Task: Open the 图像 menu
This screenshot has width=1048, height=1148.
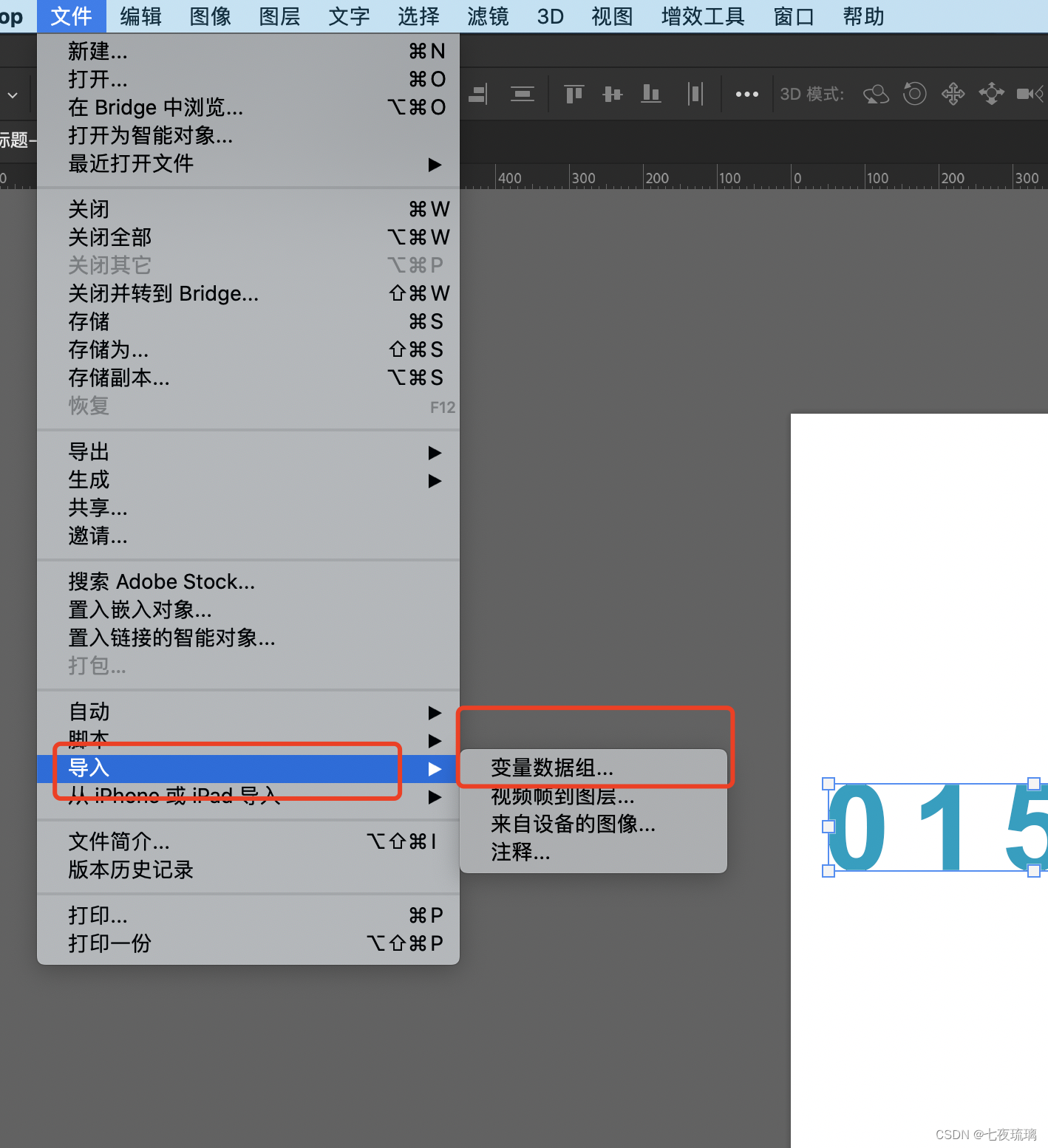Action: click(x=210, y=16)
